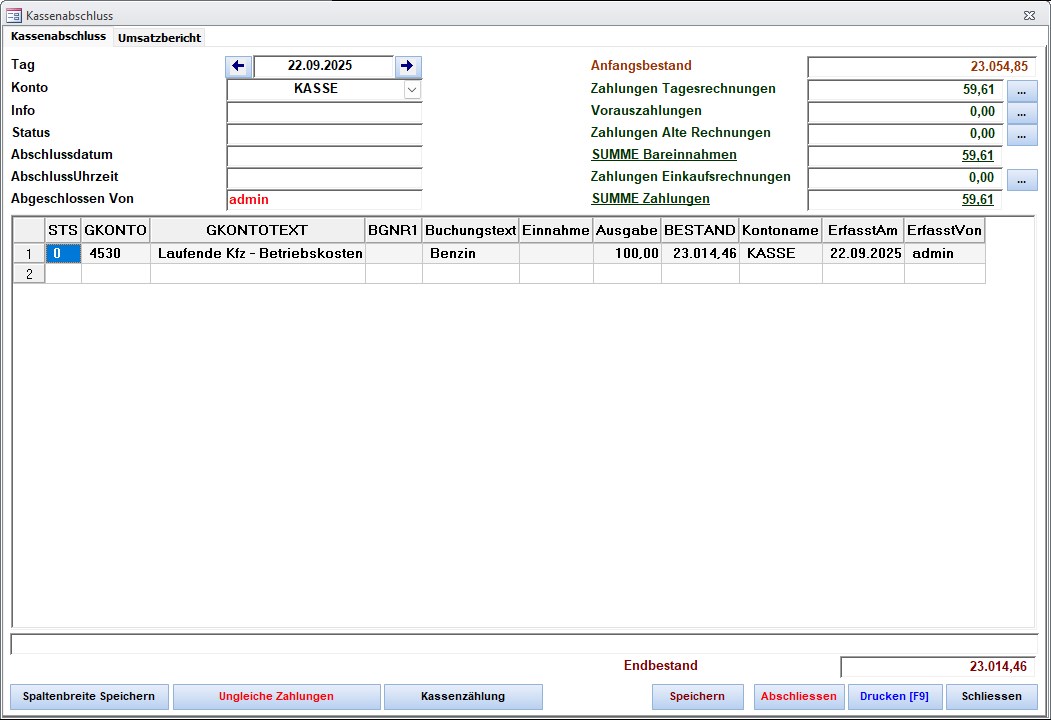Click into the Info text field
The width and height of the screenshot is (1051, 720).
click(x=324, y=112)
